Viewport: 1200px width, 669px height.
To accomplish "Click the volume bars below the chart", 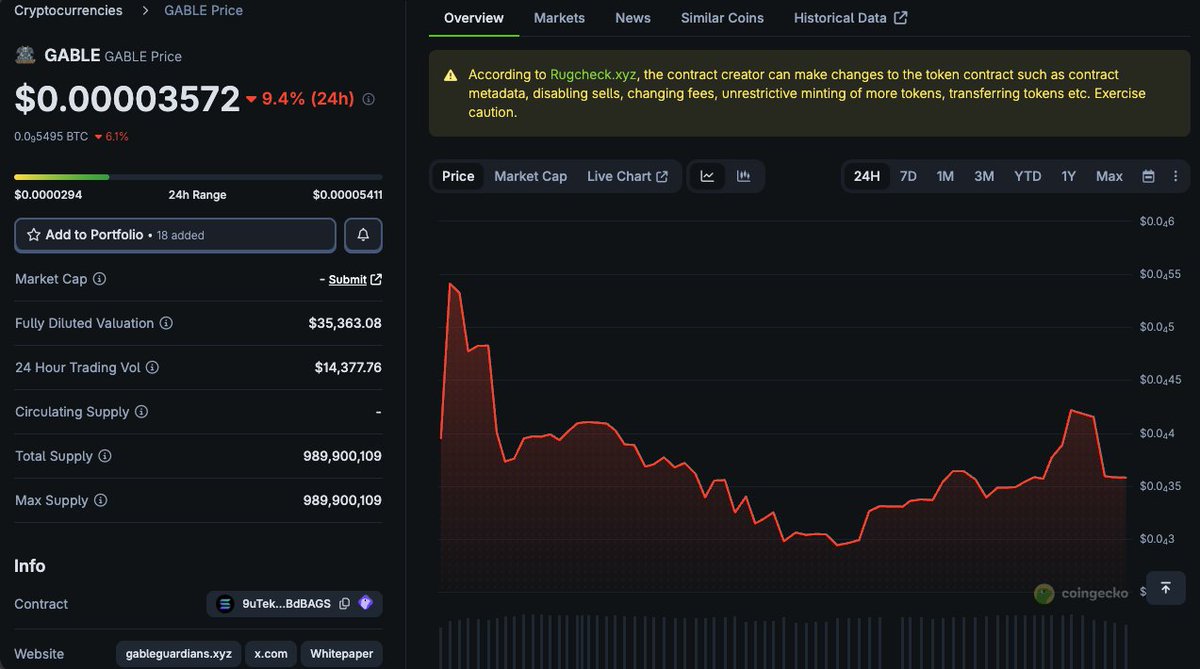I will click(x=783, y=641).
